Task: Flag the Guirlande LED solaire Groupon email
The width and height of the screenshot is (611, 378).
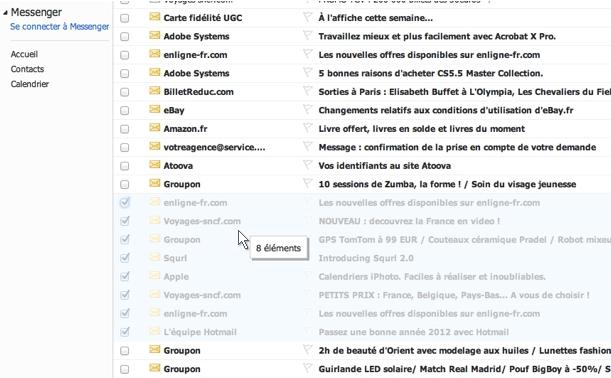Action: (307, 368)
